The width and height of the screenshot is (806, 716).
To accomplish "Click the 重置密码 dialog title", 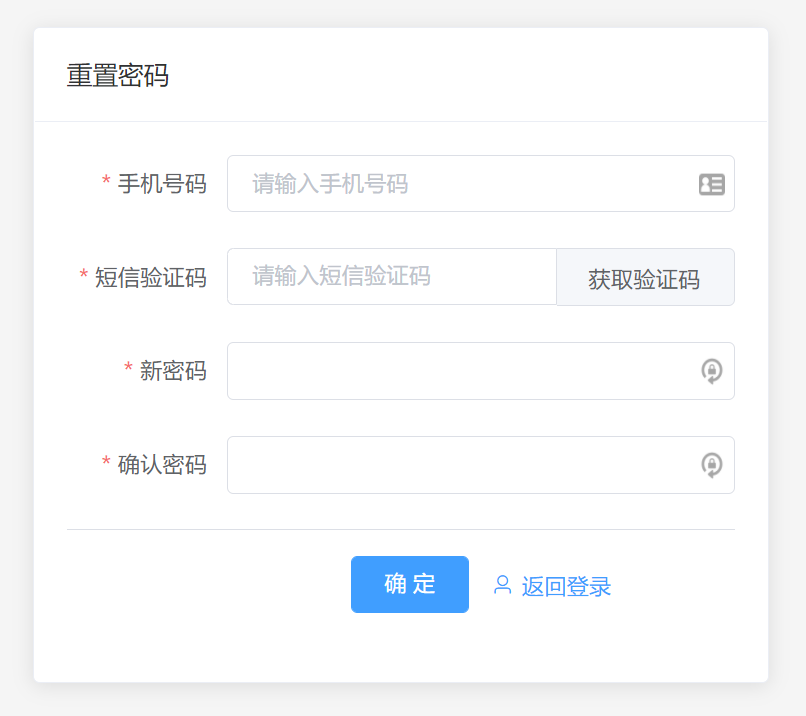I will [118, 76].
